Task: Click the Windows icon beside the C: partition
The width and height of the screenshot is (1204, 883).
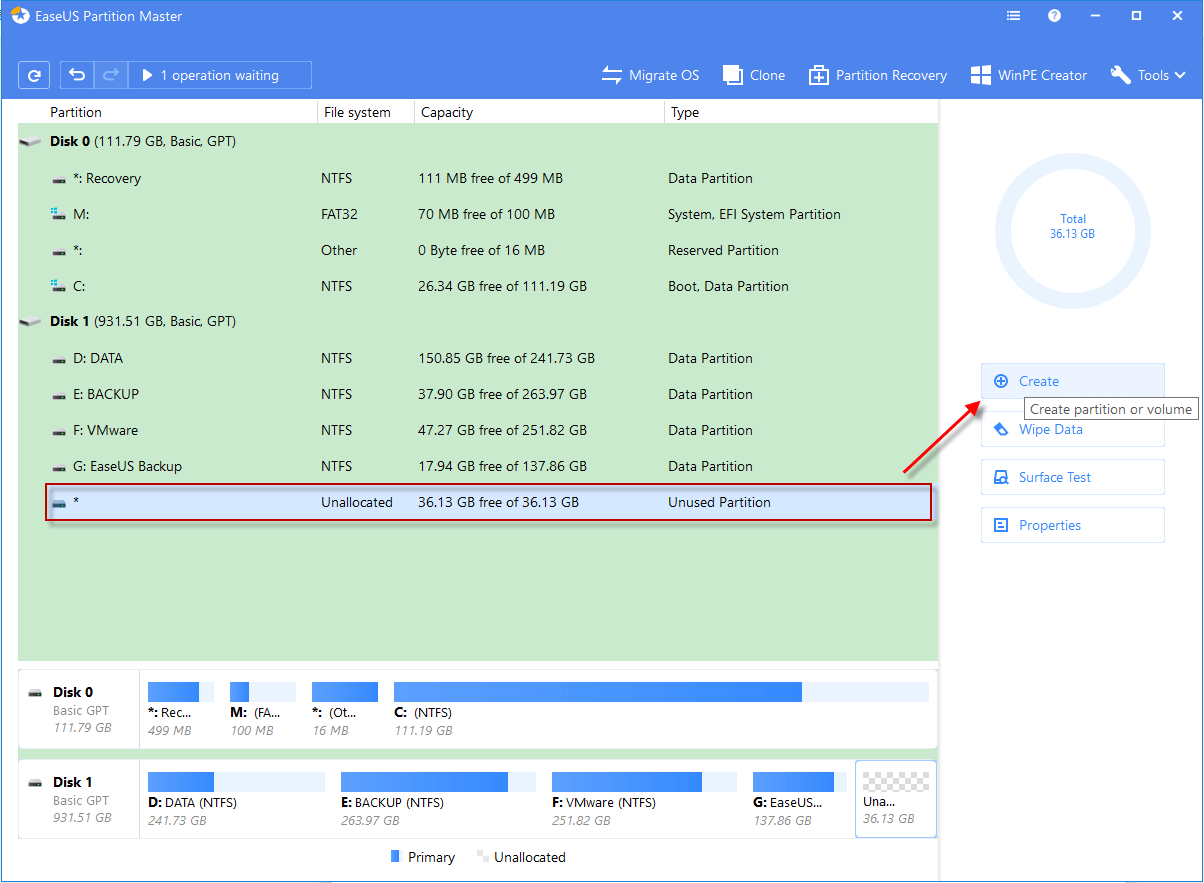Action: pos(58,286)
